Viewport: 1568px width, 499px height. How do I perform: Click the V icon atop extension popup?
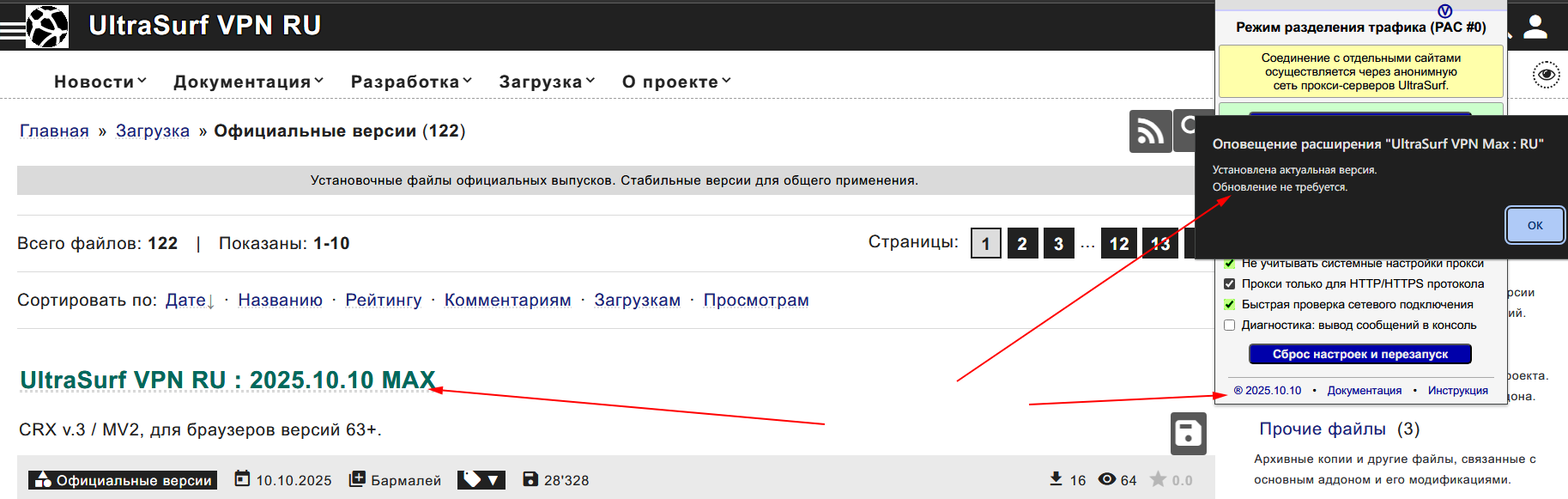[x=1444, y=10]
